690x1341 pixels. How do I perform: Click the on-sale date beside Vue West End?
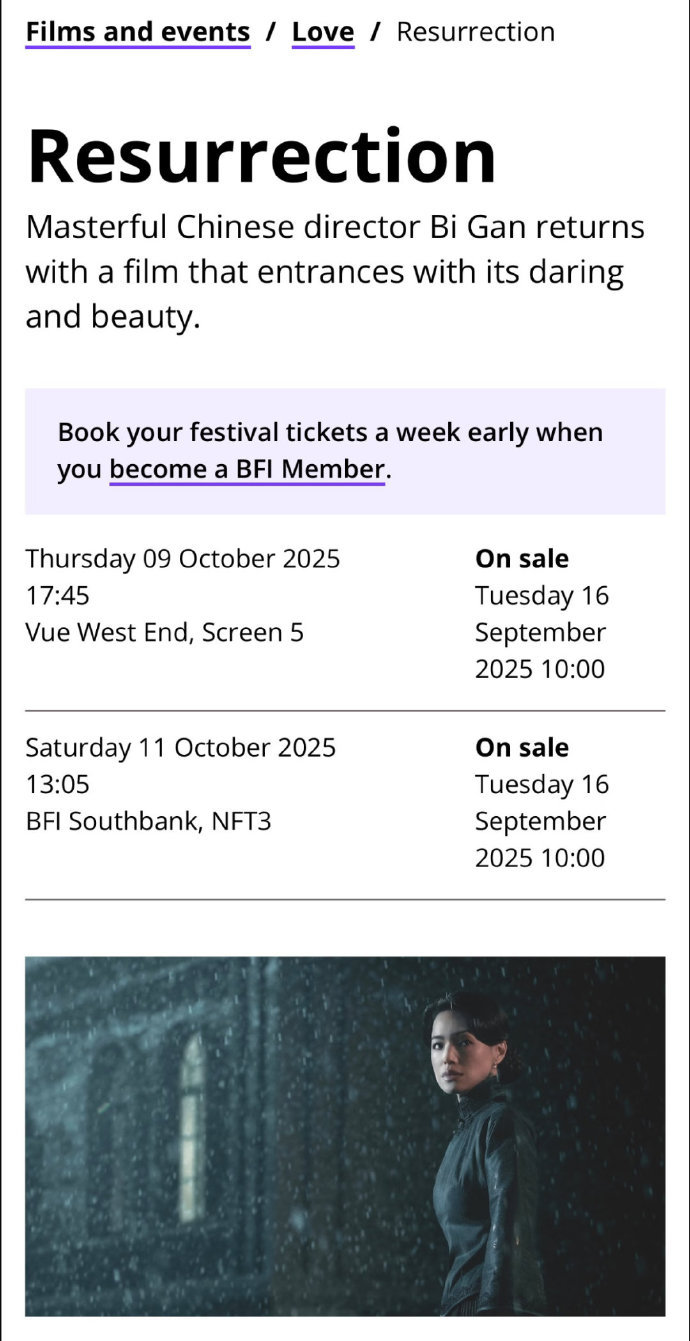[x=542, y=632]
